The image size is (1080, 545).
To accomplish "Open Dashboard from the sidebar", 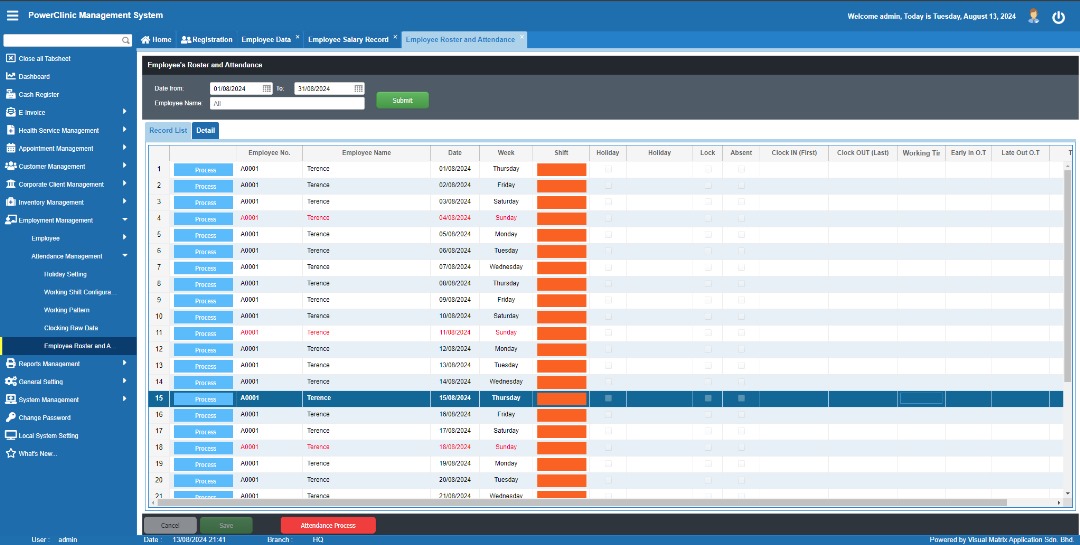I will point(34,76).
